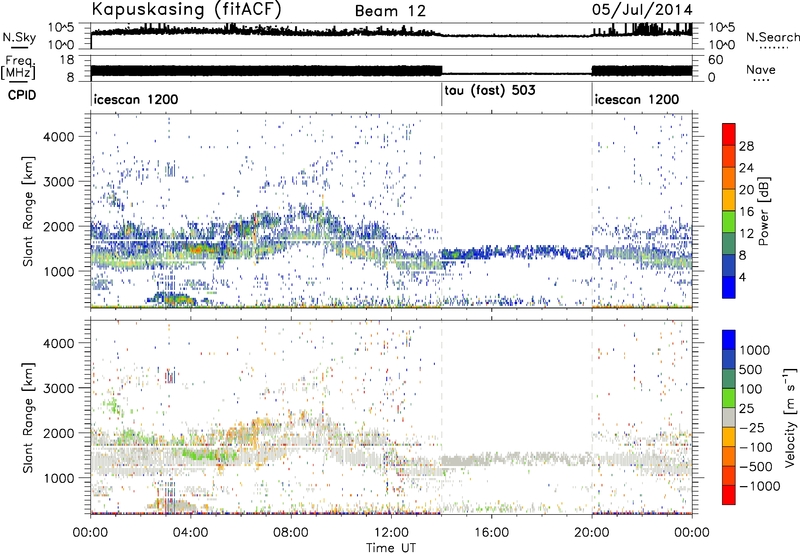
Task: Select Slant Range [km] label of power panel
Action: coord(28,211)
